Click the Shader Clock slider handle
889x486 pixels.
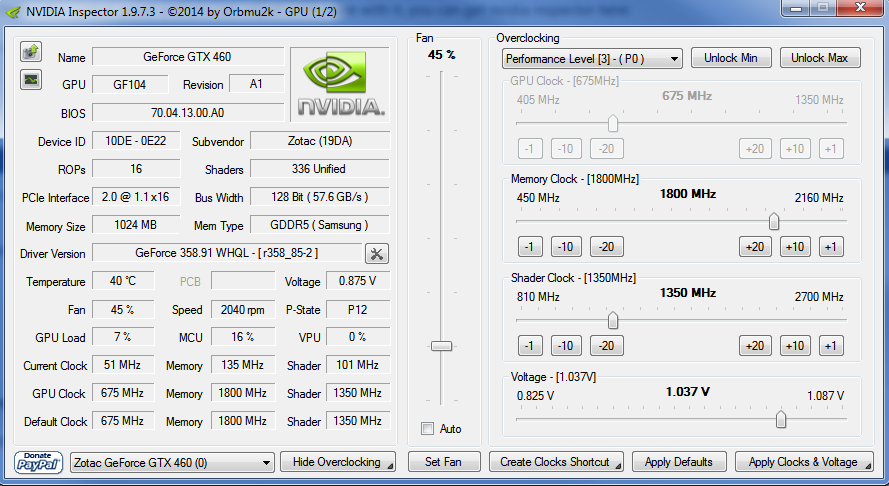[x=612, y=320]
